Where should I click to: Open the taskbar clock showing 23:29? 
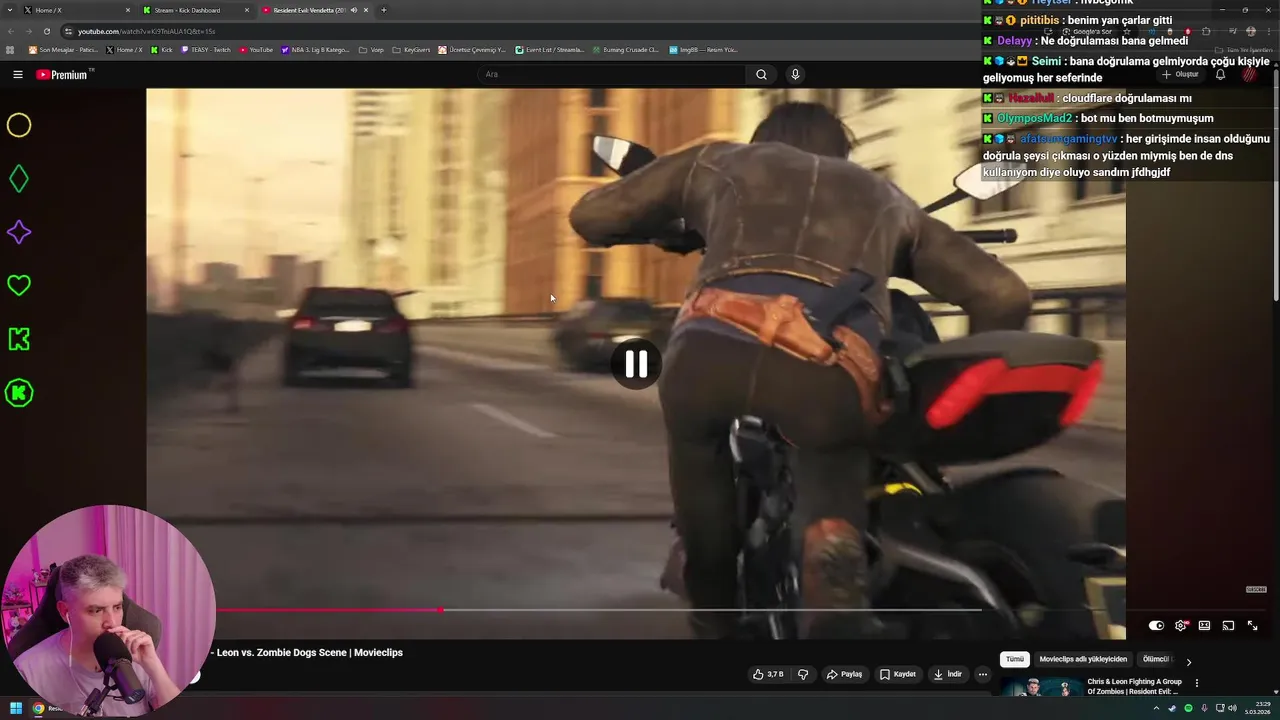(x=1256, y=708)
